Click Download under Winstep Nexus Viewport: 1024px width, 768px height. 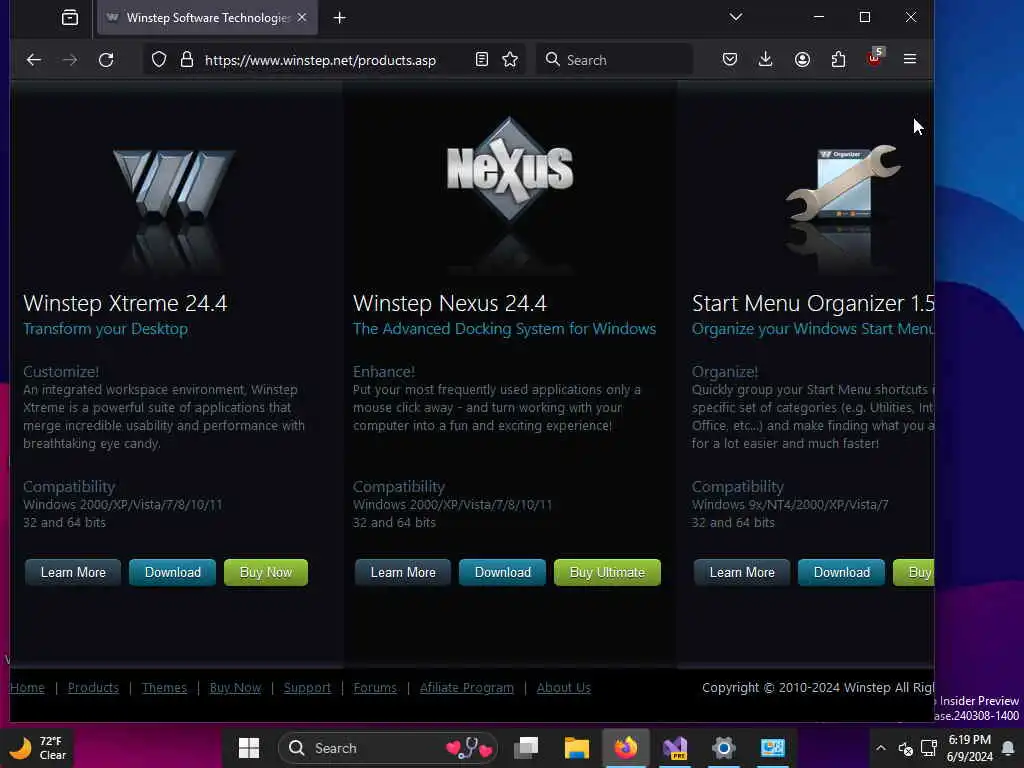point(502,572)
